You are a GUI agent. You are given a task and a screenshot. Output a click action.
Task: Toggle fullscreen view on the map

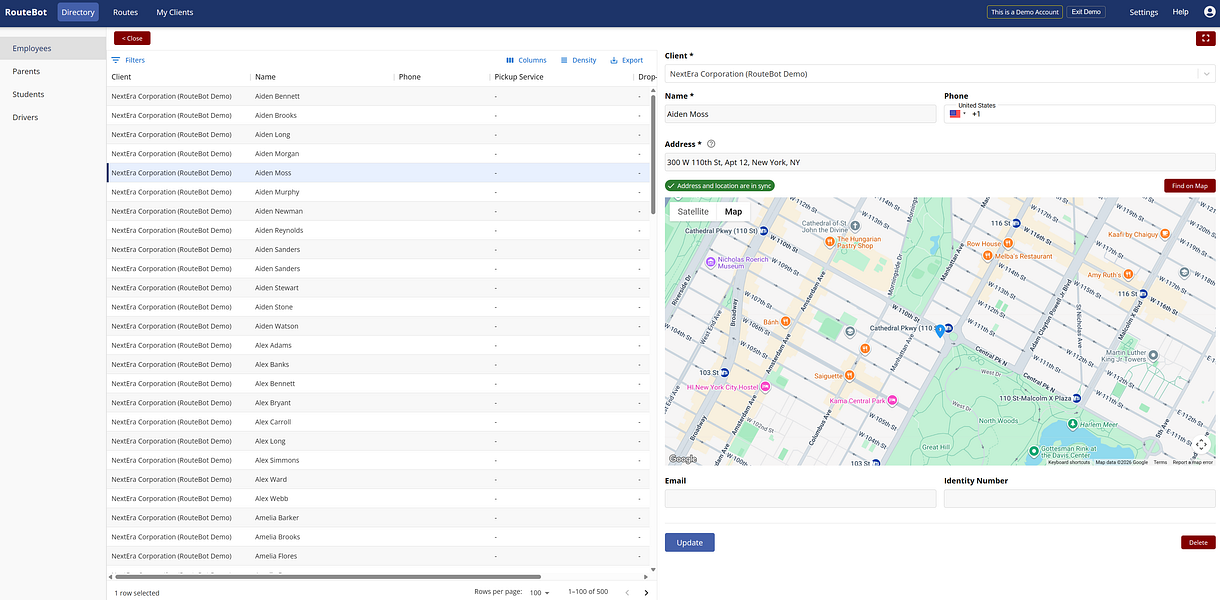(1201, 445)
